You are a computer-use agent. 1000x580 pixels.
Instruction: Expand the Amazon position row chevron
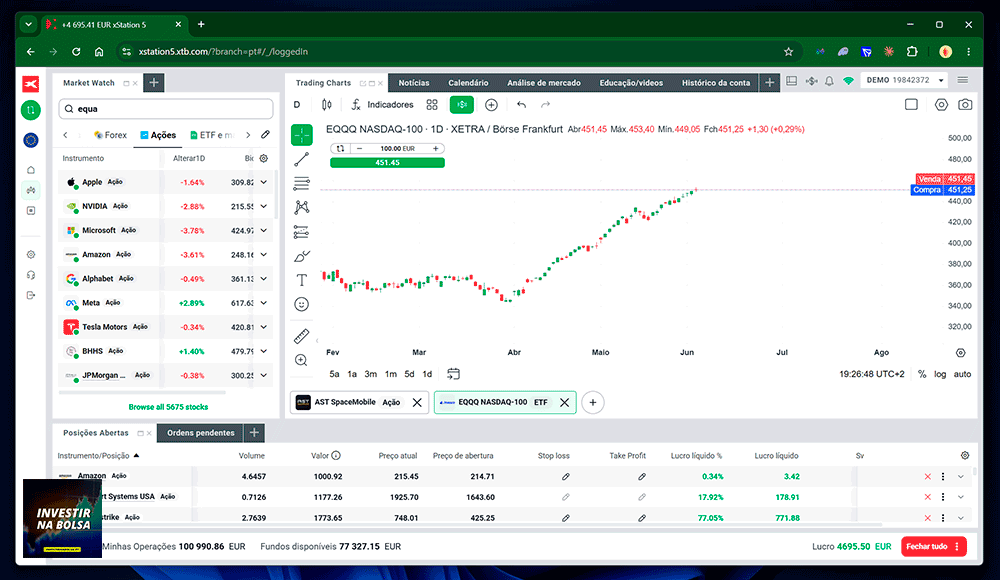pos(961,477)
